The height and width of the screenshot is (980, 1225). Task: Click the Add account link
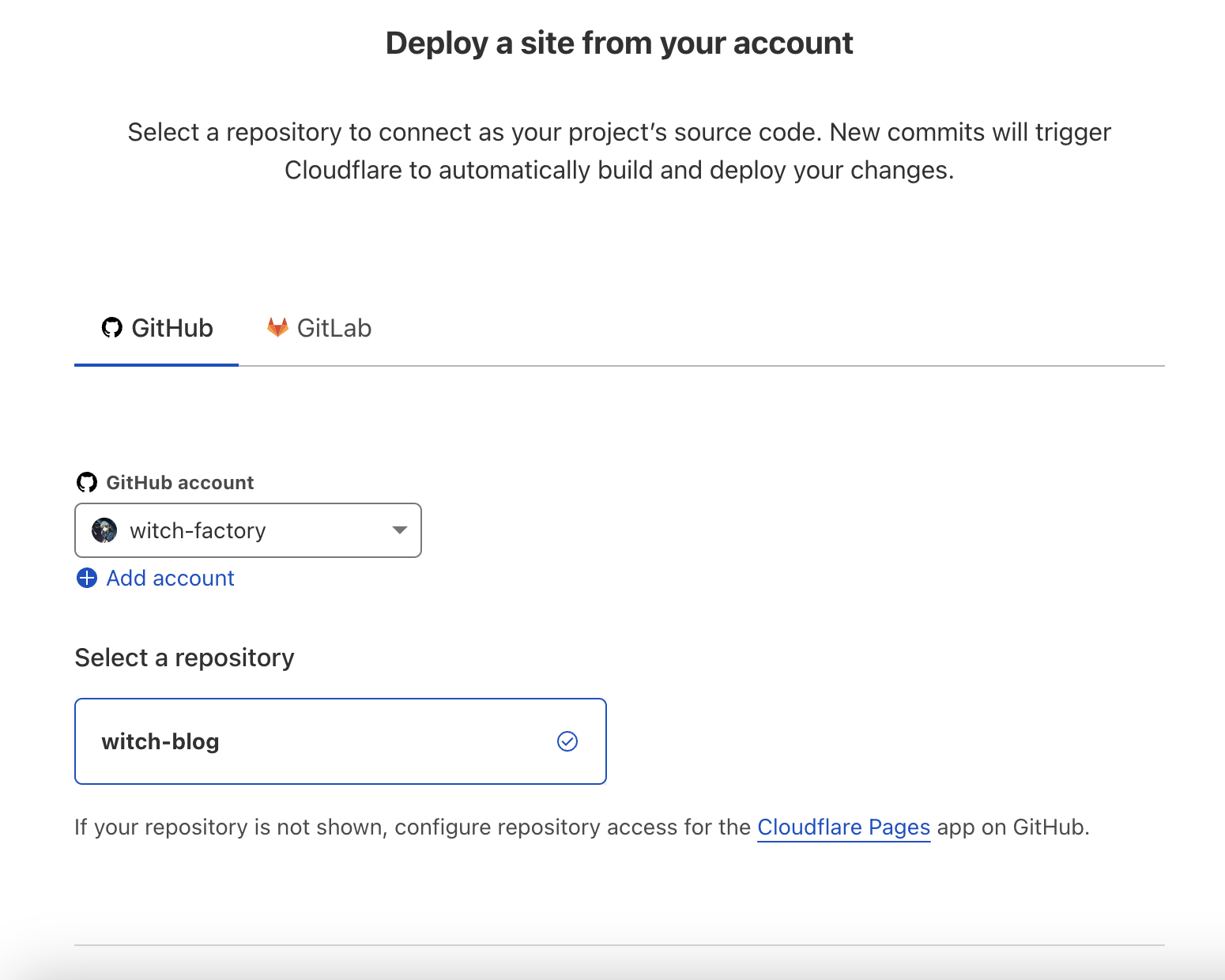pos(170,578)
